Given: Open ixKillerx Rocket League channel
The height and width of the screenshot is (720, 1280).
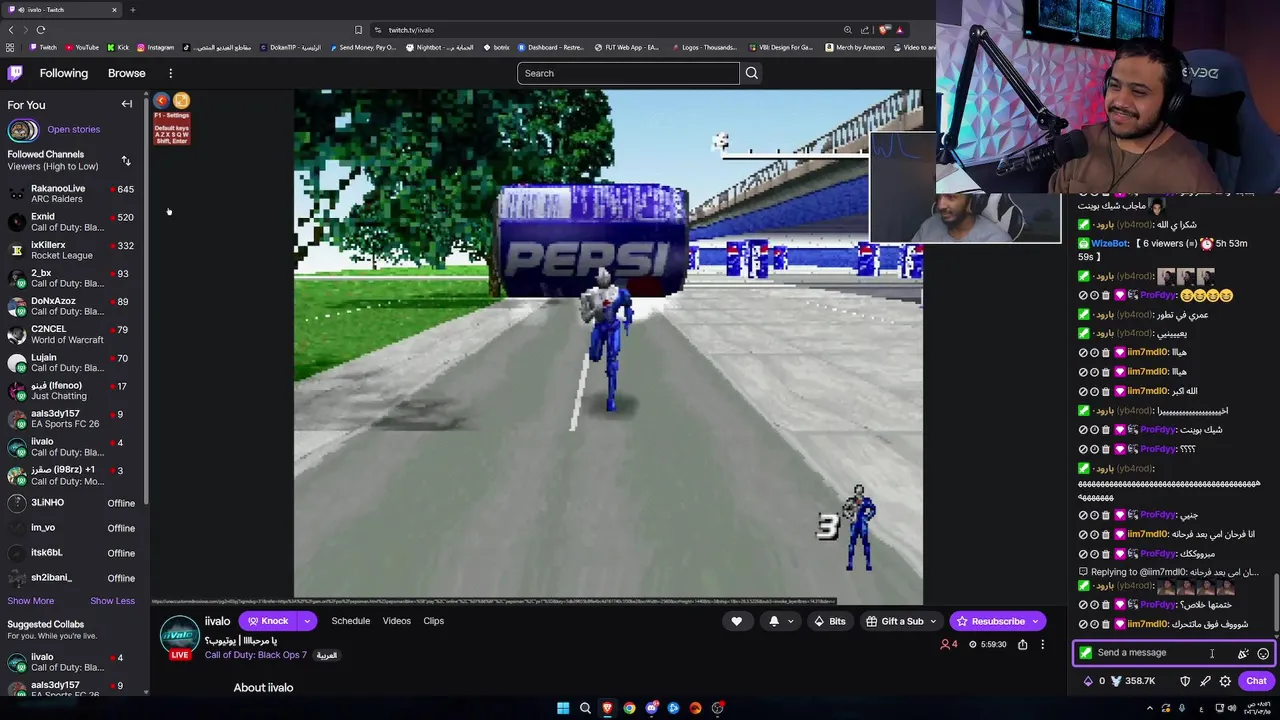Looking at the screenshot, I should (x=73, y=250).
